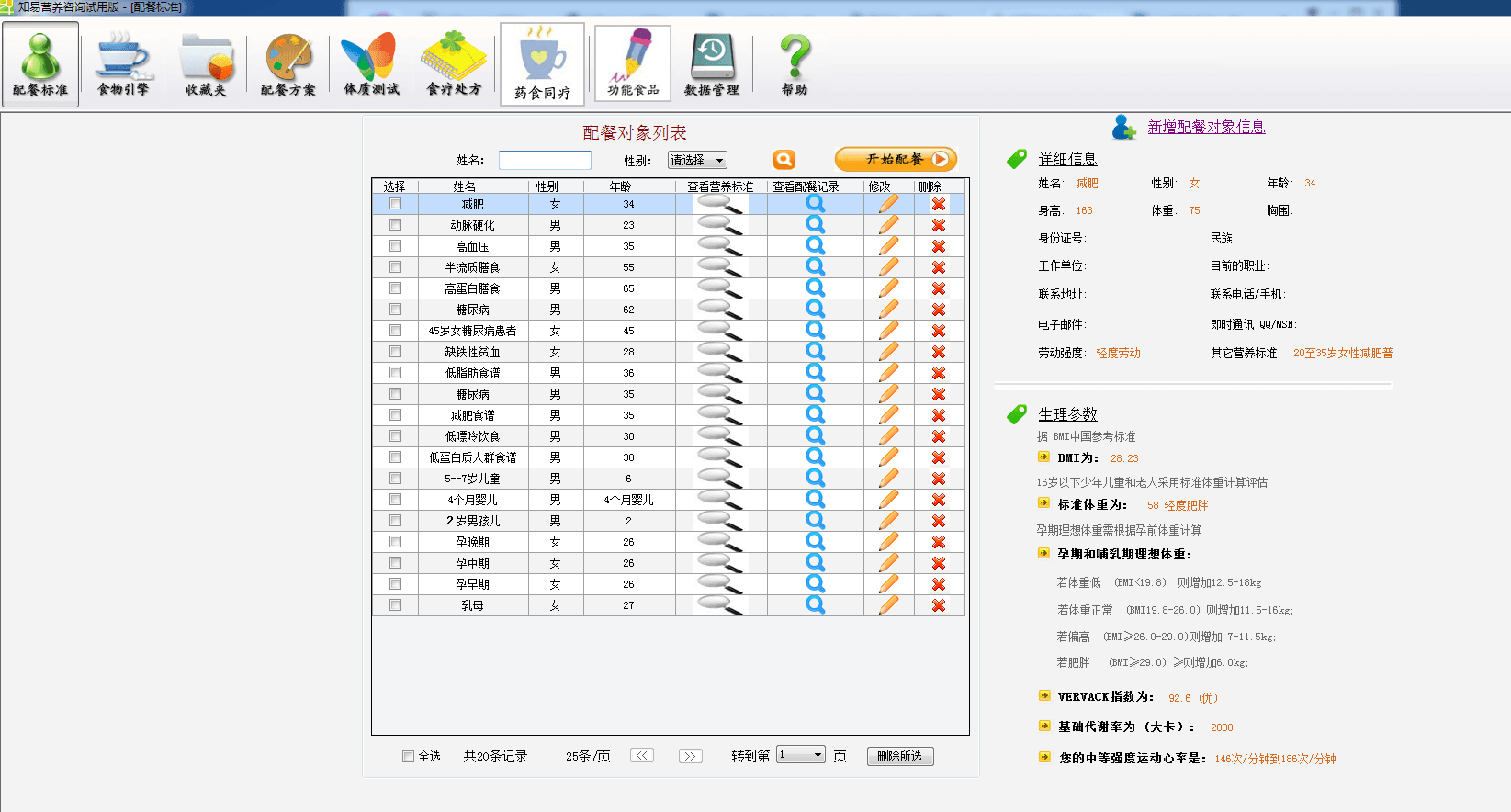The image size is (1511, 812).
Task: Select the 2岁男孩儿 name cell
Action: [473, 521]
